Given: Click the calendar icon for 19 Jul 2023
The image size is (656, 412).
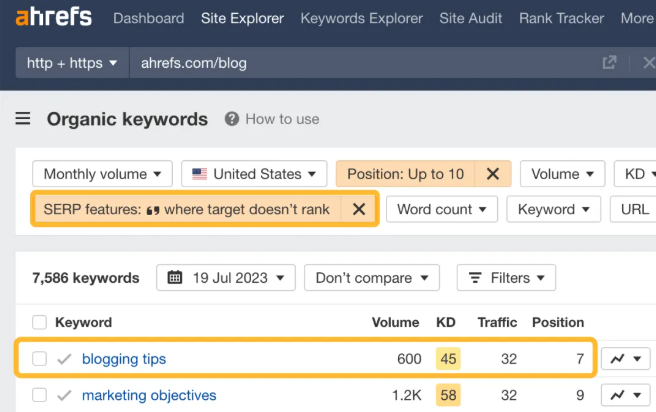Looking at the screenshot, I should pyautogui.click(x=176, y=278).
